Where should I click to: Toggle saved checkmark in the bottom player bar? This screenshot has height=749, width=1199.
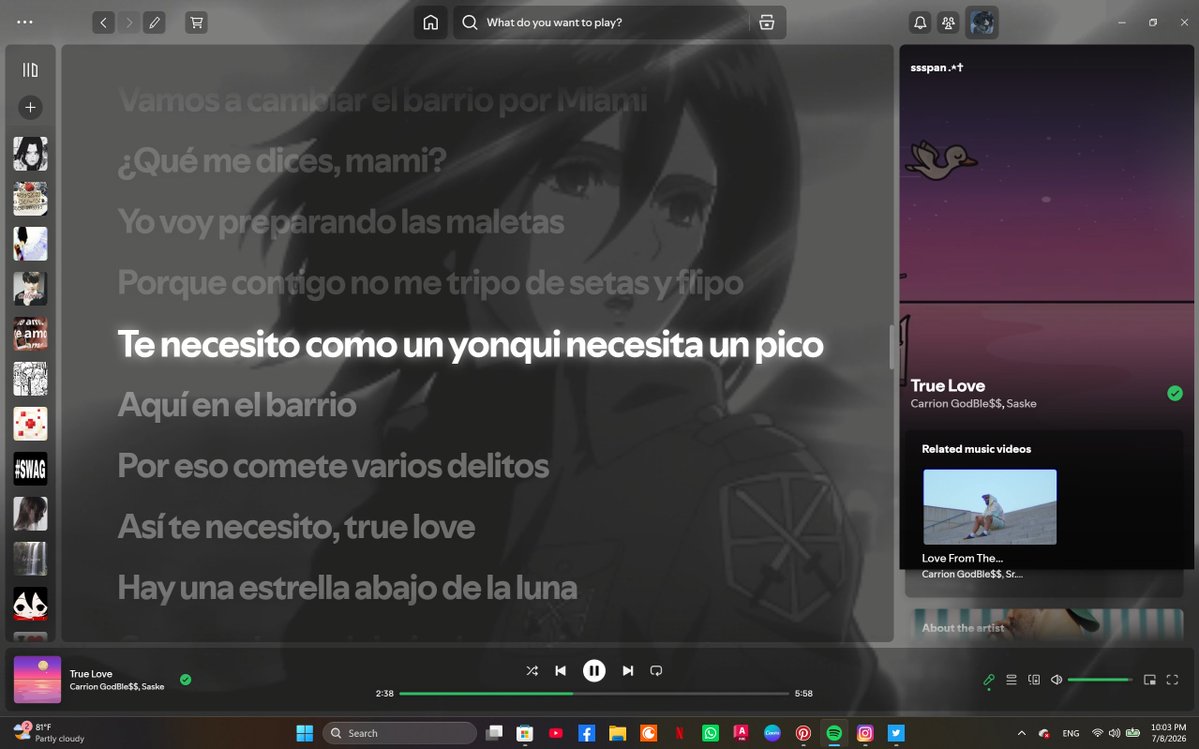click(185, 679)
